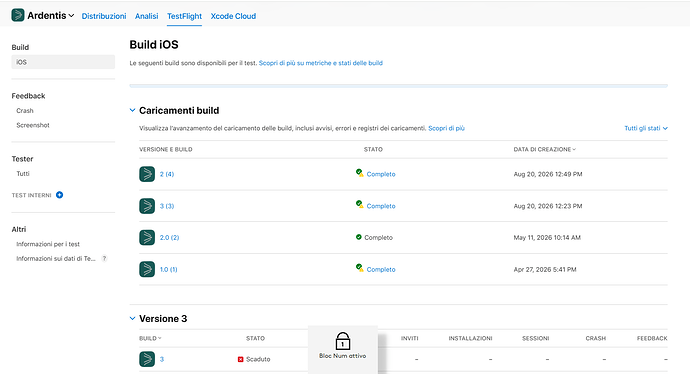
Task: Click the date May 11, 2026 10:14 AM
Action: point(547,238)
